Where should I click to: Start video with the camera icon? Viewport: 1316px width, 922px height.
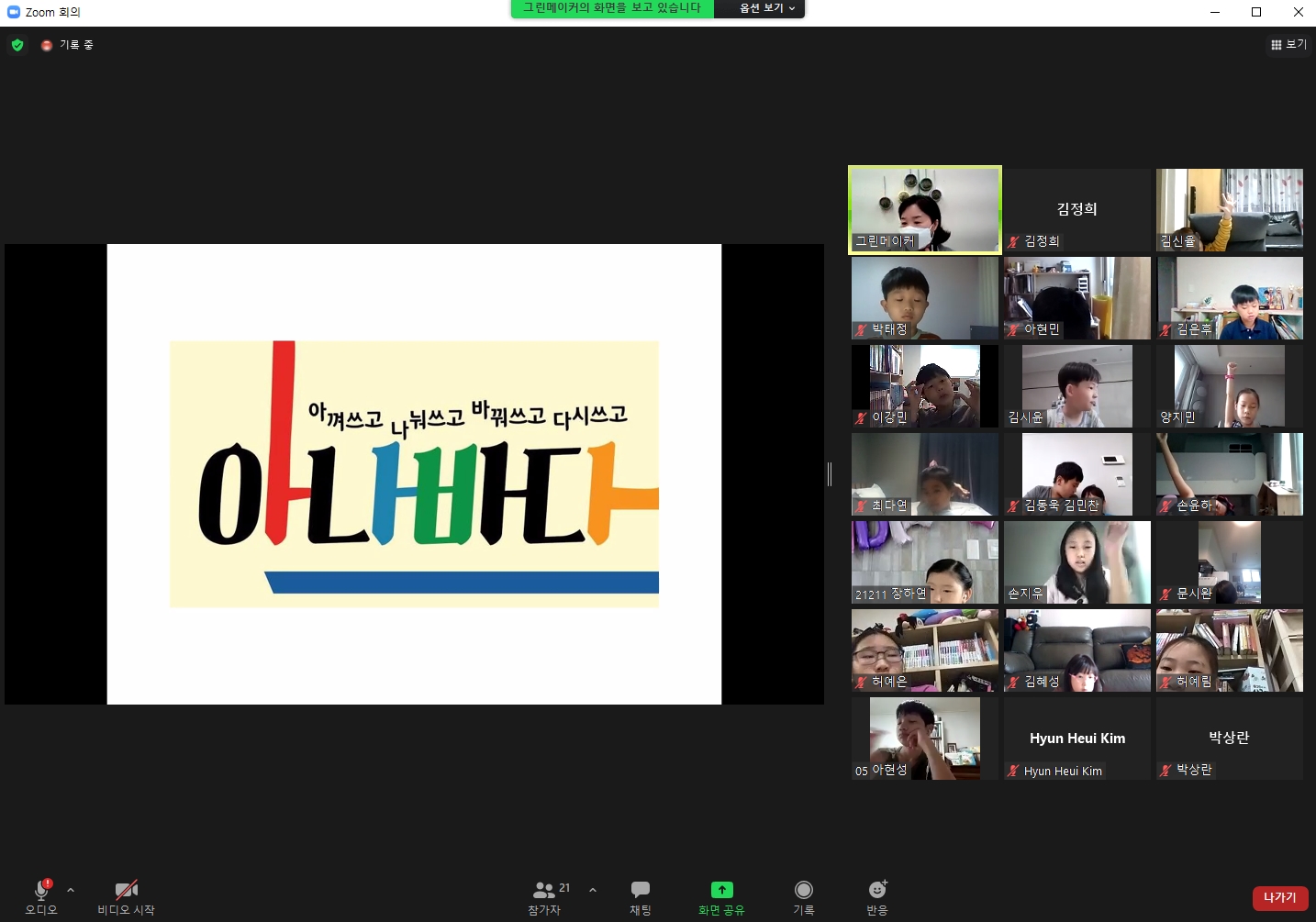127,889
